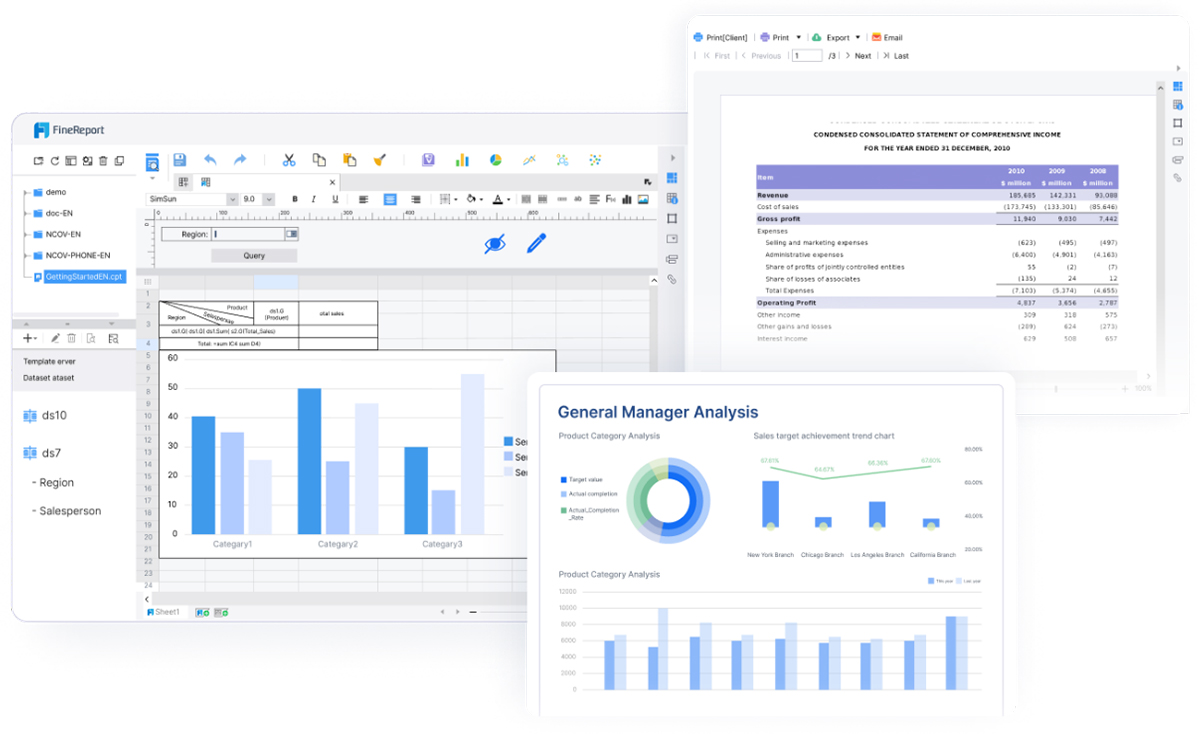Edit parameter pane with blue pencil icon
1200x734 pixels.
(x=537, y=242)
